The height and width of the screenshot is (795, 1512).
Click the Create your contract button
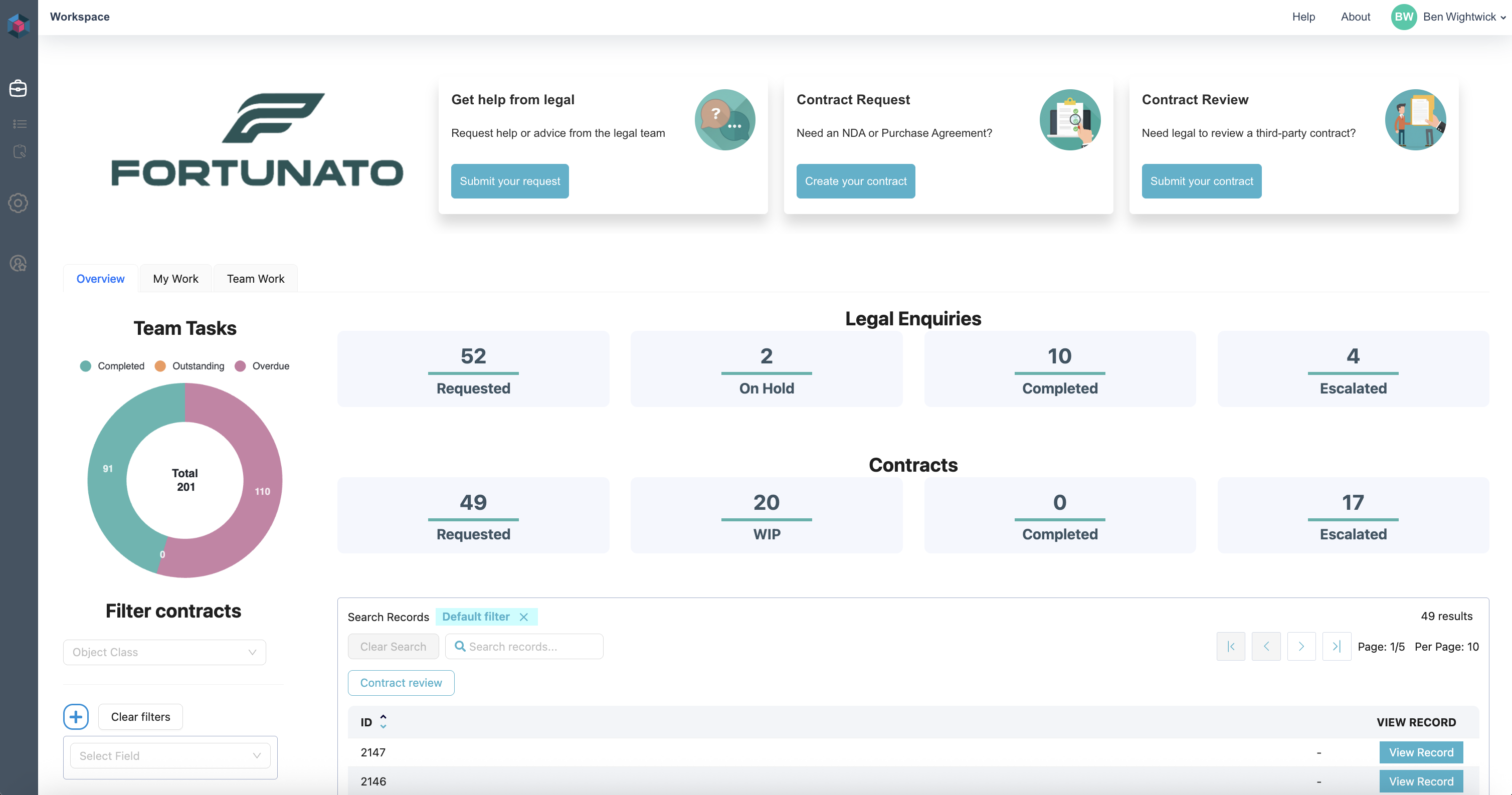click(x=855, y=181)
